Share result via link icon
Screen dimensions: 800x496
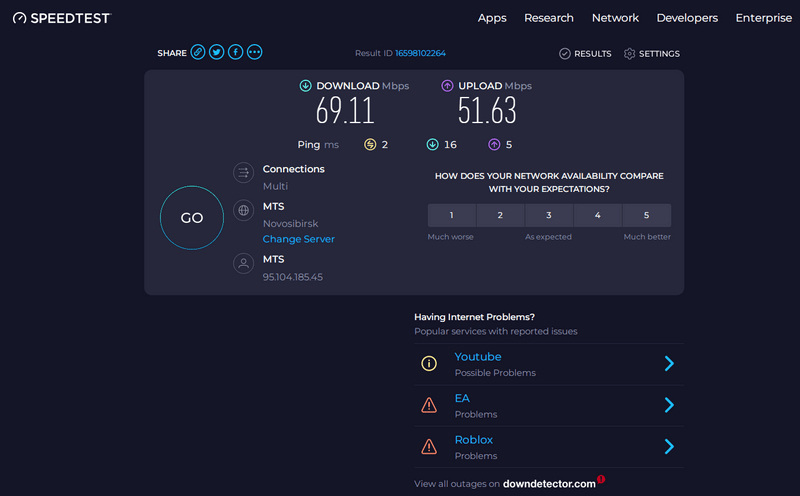click(199, 52)
